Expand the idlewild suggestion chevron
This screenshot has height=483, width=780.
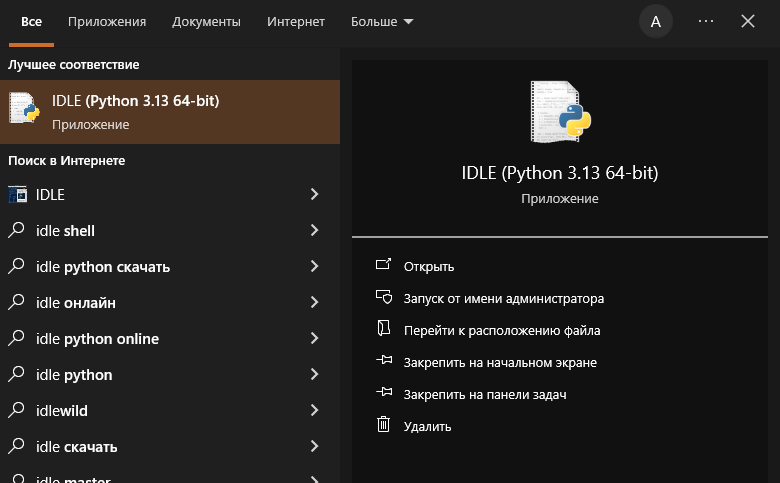click(x=314, y=410)
